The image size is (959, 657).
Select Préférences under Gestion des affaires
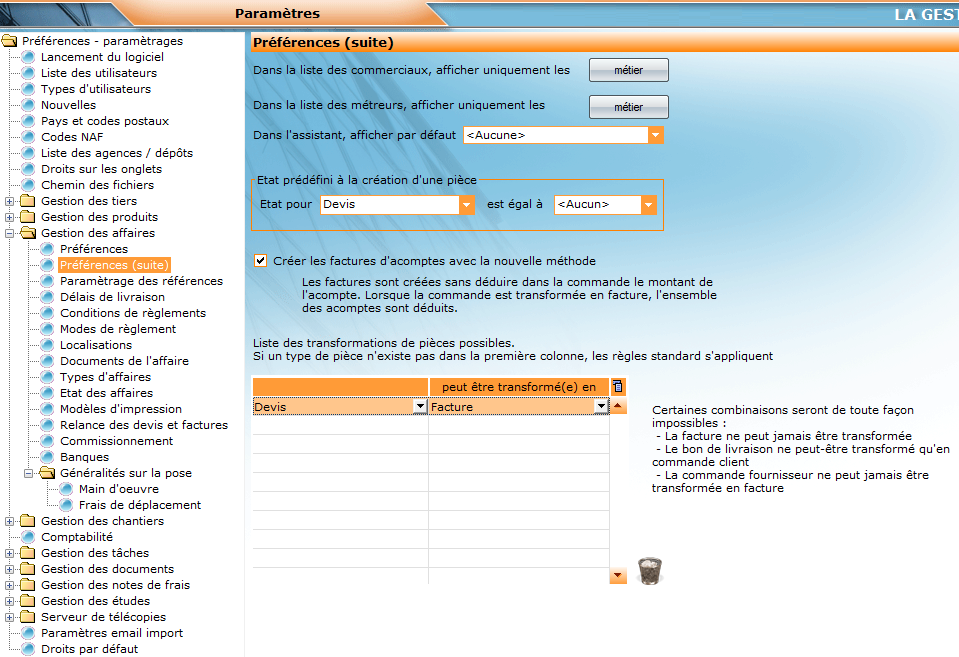click(x=94, y=248)
